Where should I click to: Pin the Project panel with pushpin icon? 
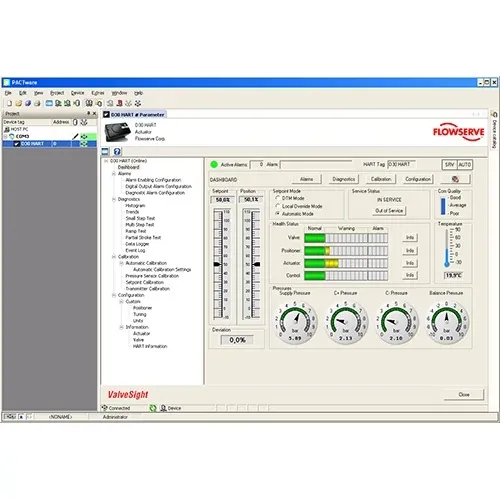tap(88, 113)
